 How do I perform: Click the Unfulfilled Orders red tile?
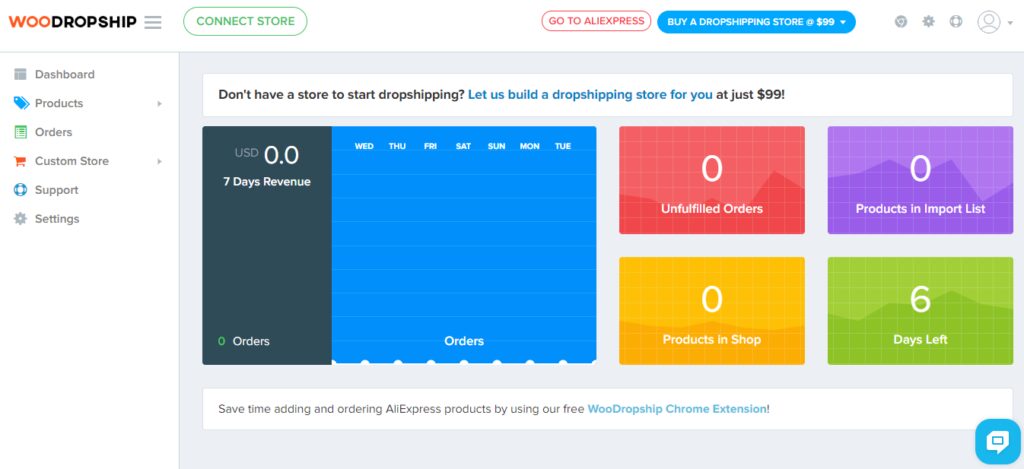(x=712, y=180)
